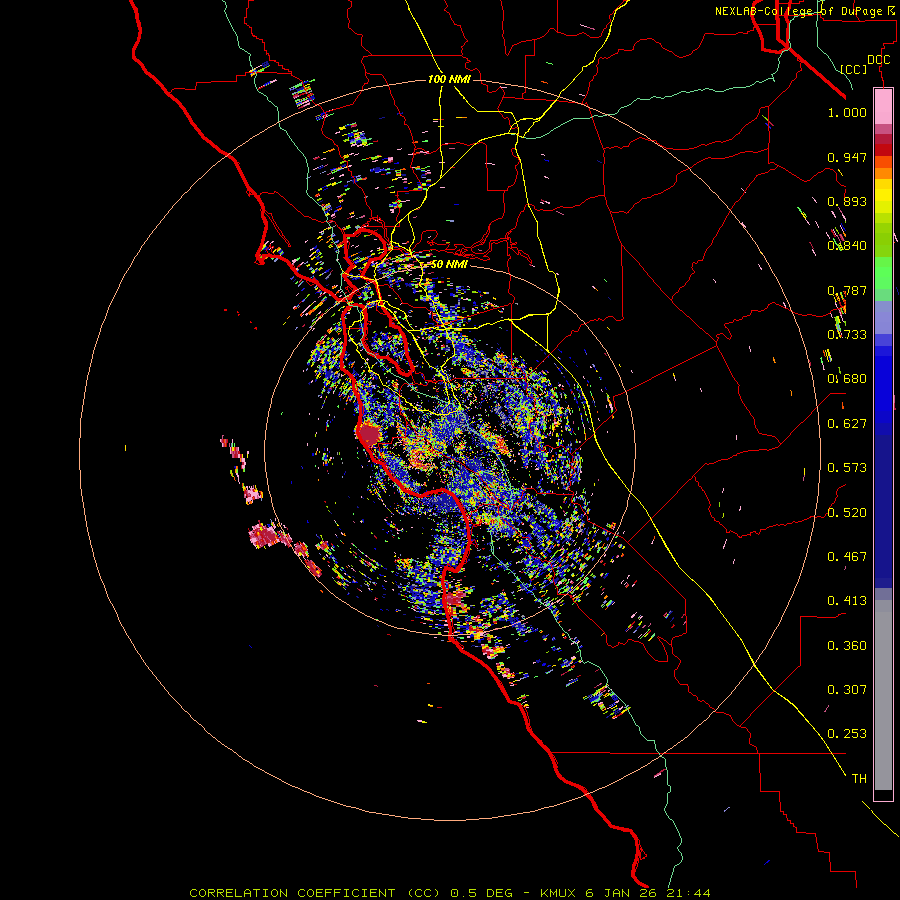Pick the bright green segment of the color bar
900x900 pixels.
pyautogui.click(x=883, y=273)
